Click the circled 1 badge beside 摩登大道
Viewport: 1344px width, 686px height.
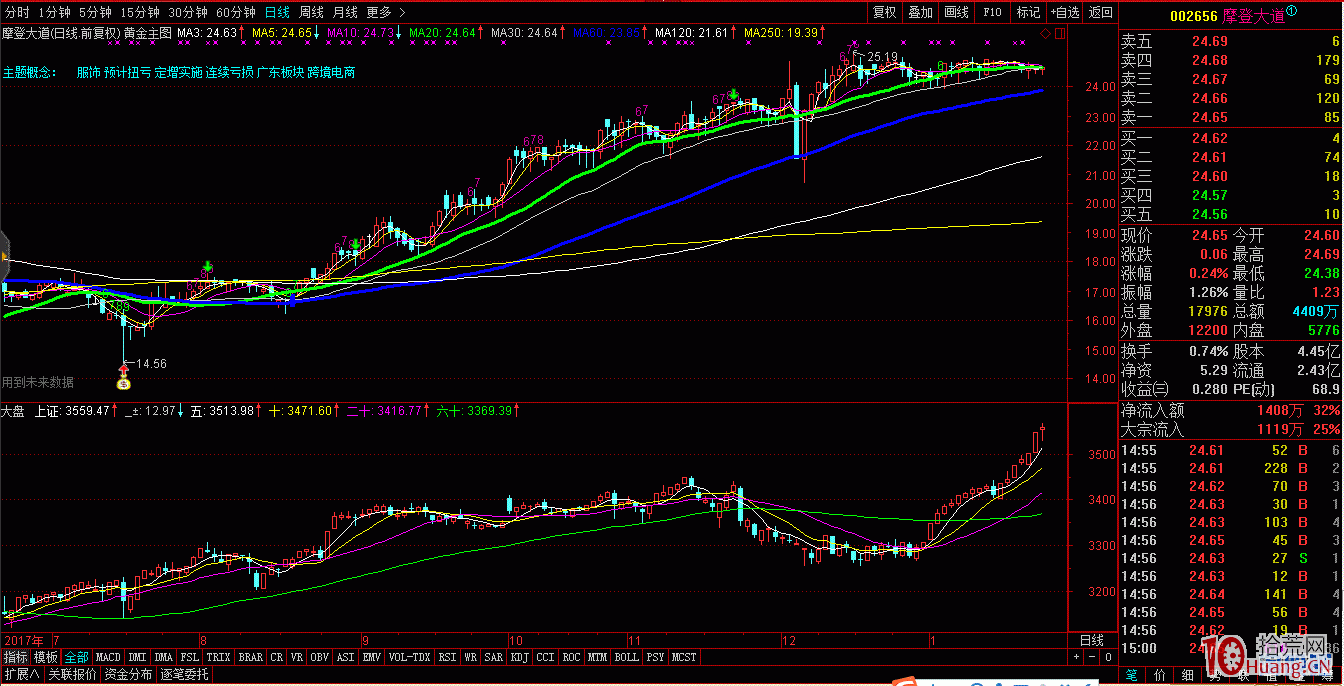coord(1291,12)
